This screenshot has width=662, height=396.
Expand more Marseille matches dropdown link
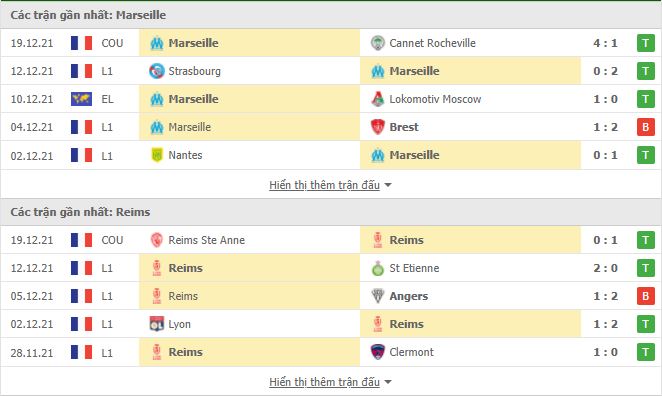324,185
